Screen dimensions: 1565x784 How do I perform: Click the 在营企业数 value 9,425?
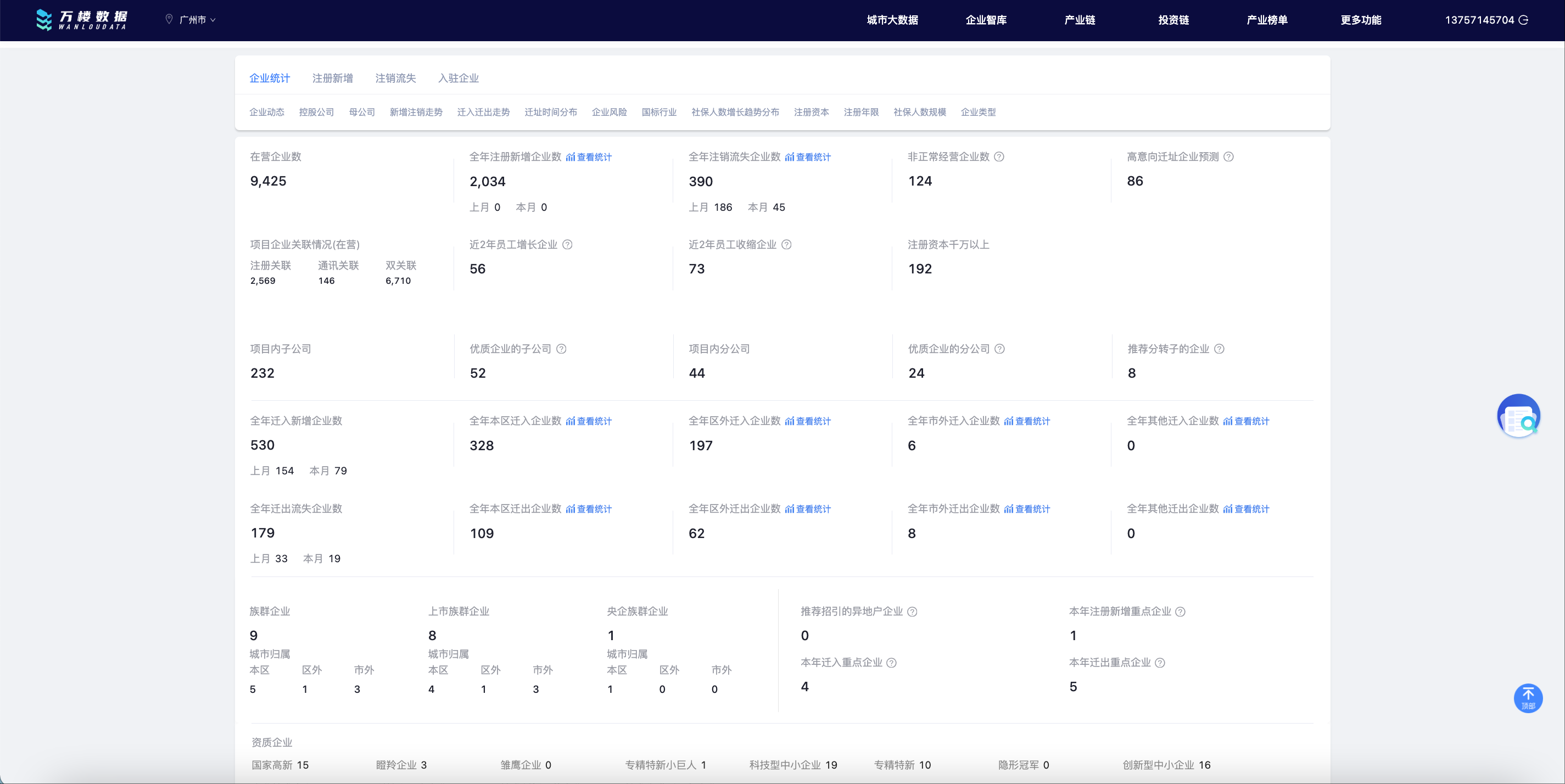point(268,181)
